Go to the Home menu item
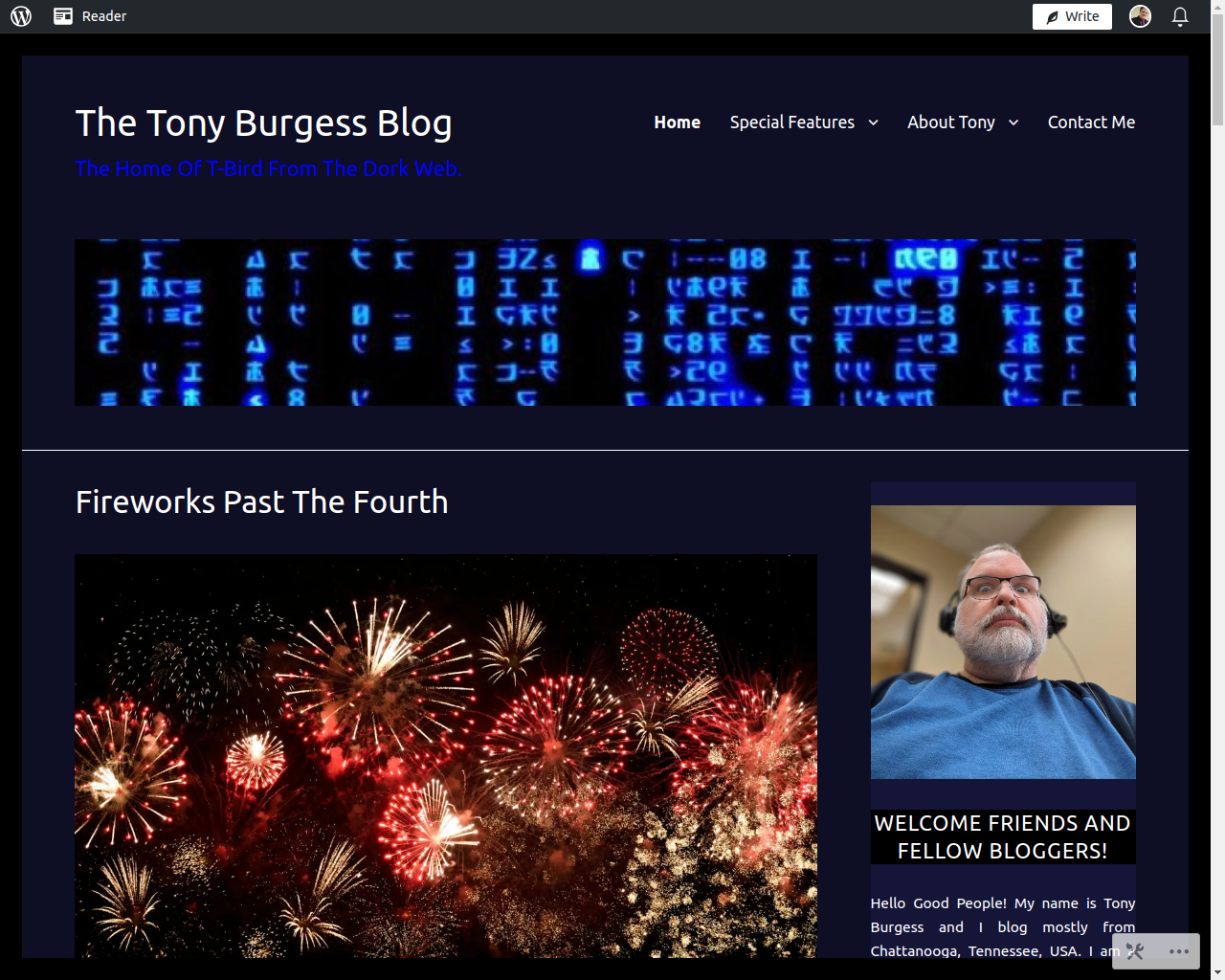Screen dimensions: 1225x980 pos(677,122)
